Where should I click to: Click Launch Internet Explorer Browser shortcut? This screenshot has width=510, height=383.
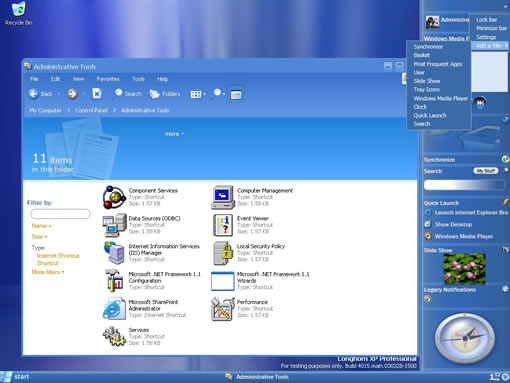(467, 213)
